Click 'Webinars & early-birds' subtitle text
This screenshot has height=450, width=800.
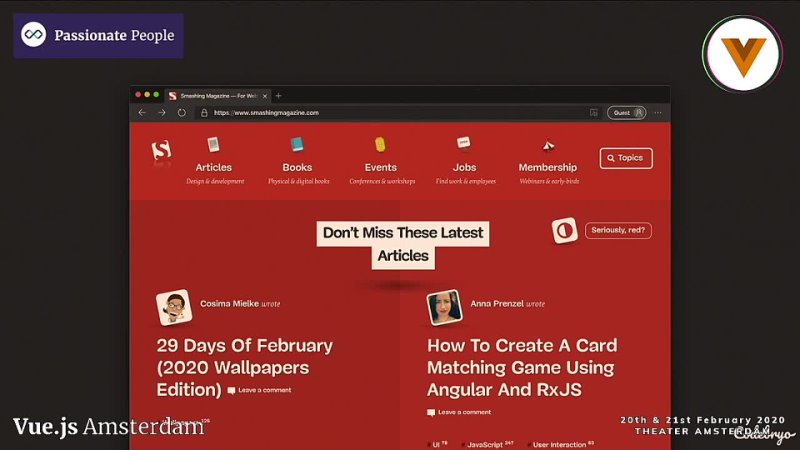[x=549, y=181]
